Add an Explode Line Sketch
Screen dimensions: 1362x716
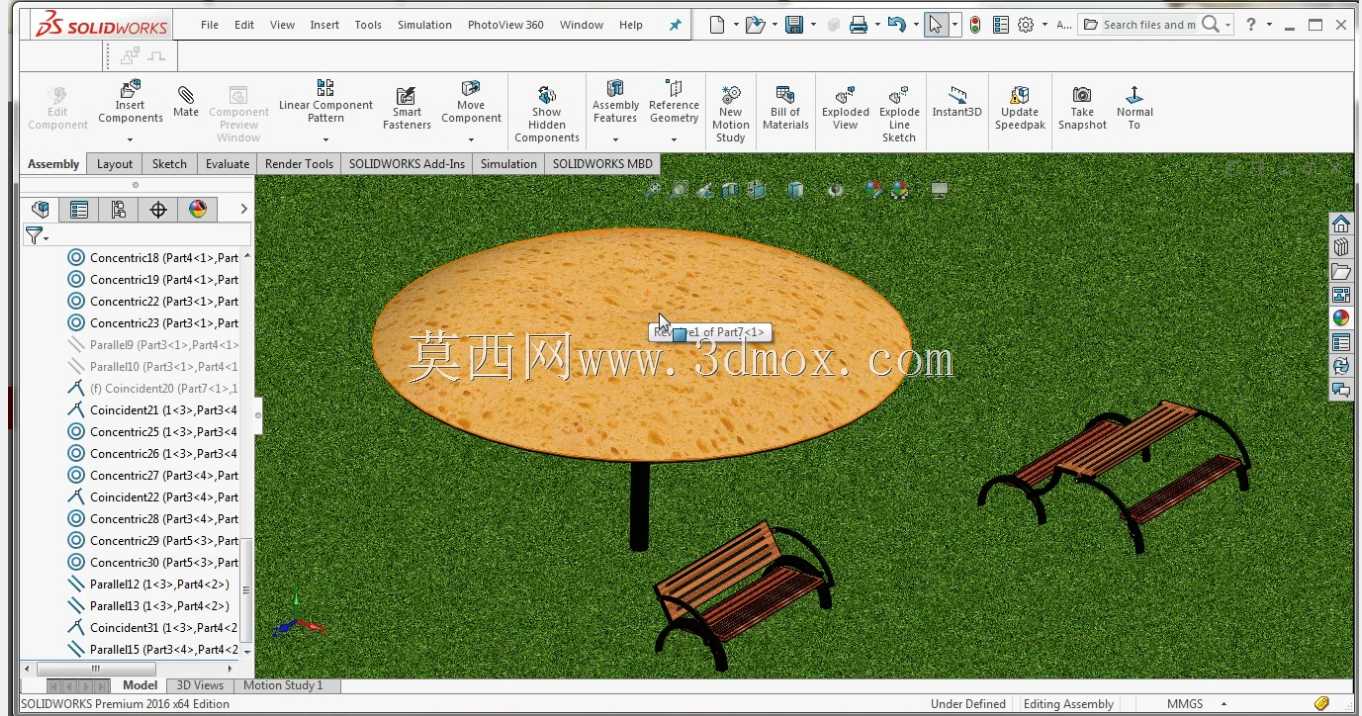pyautogui.click(x=899, y=114)
